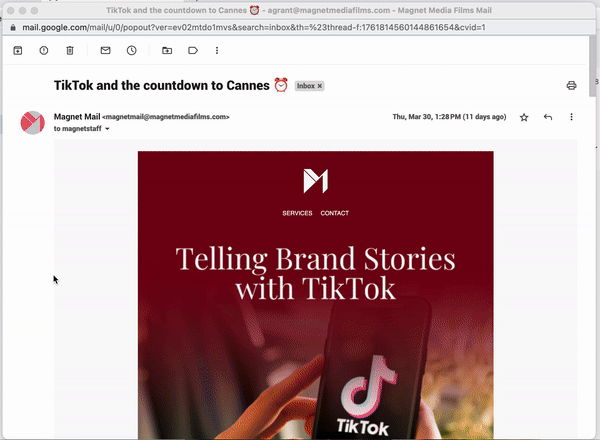The height and width of the screenshot is (440, 600).
Task: Click the Magnet Media logo in the email
Action: click(315, 181)
